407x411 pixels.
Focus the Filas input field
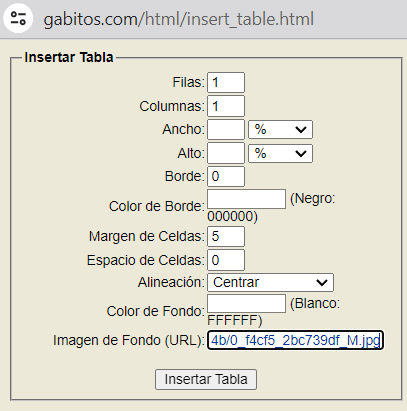point(226,82)
